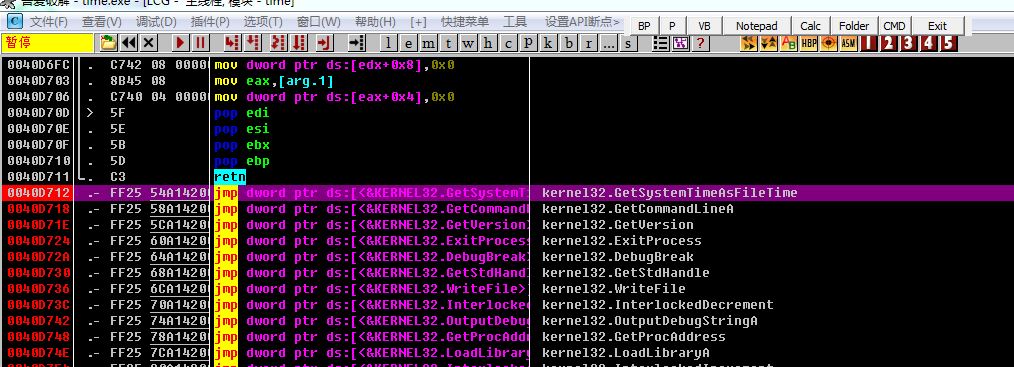The height and width of the screenshot is (367, 1014).
Task: Open Source window with the s button
Action: point(628,43)
